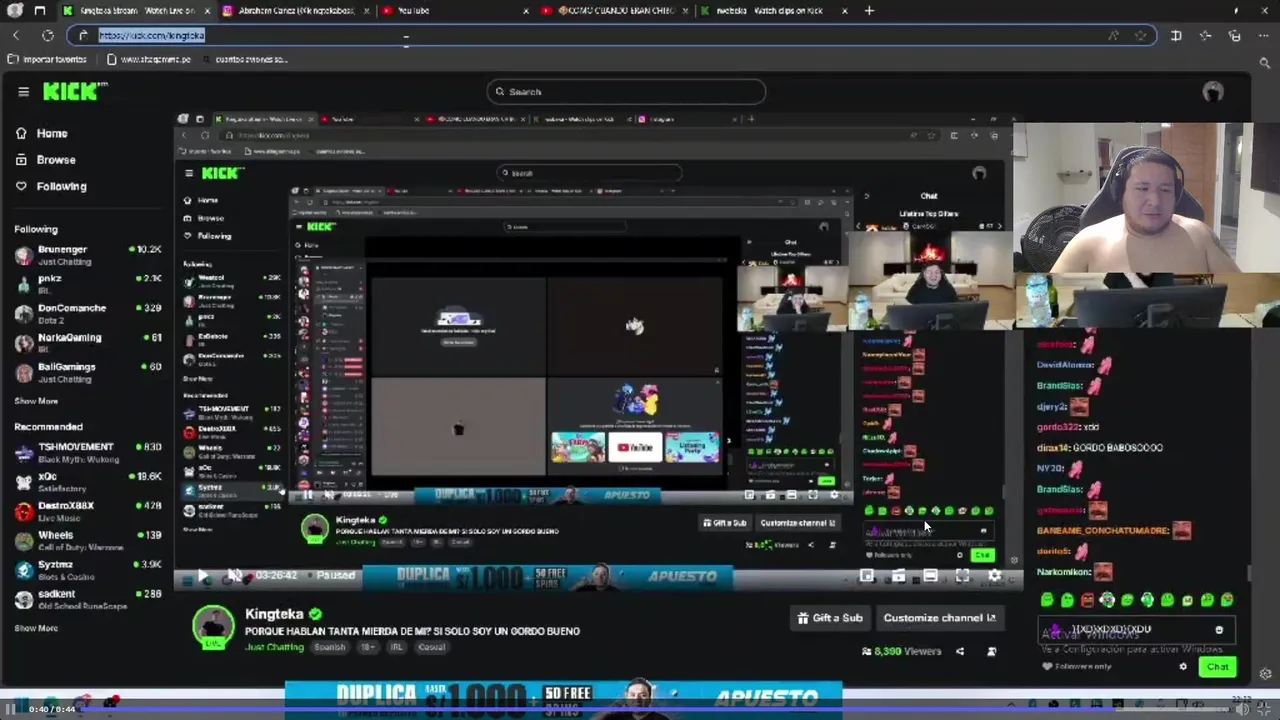This screenshot has width=1280, height=720.
Task: Click the outer video volume speaker icon
Action: 1243,709
